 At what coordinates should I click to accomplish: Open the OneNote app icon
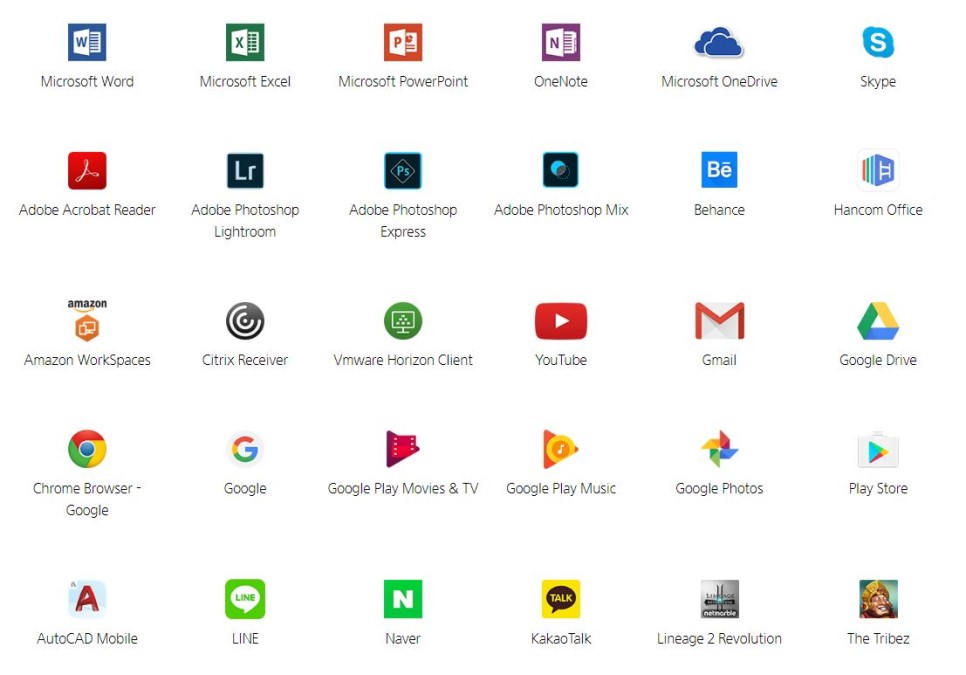point(561,42)
